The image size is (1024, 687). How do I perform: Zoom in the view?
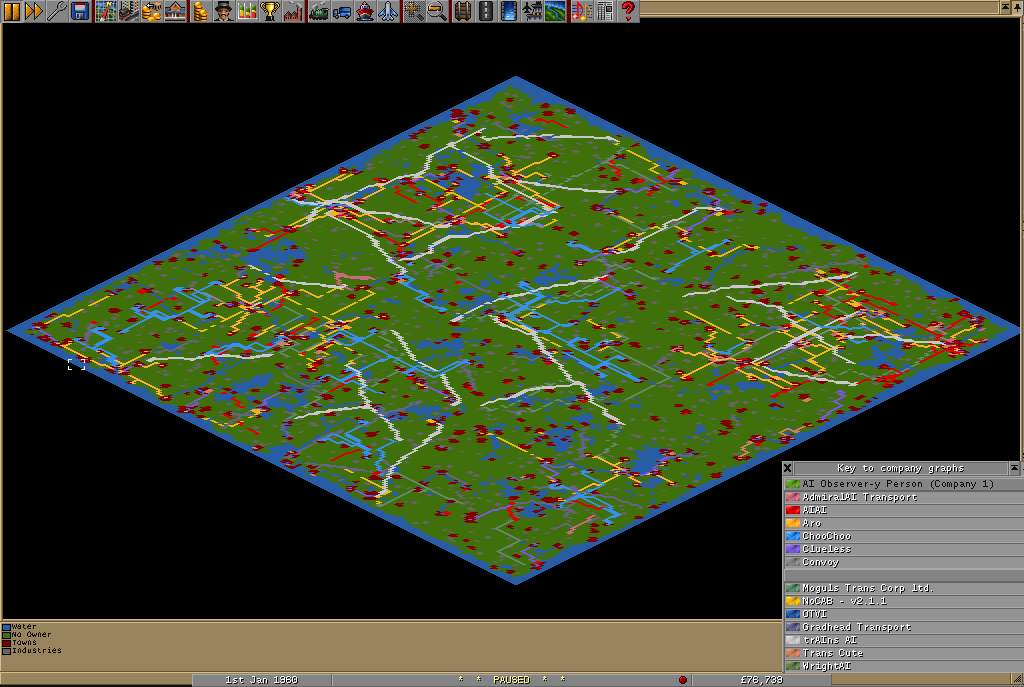(x=414, y=11)
